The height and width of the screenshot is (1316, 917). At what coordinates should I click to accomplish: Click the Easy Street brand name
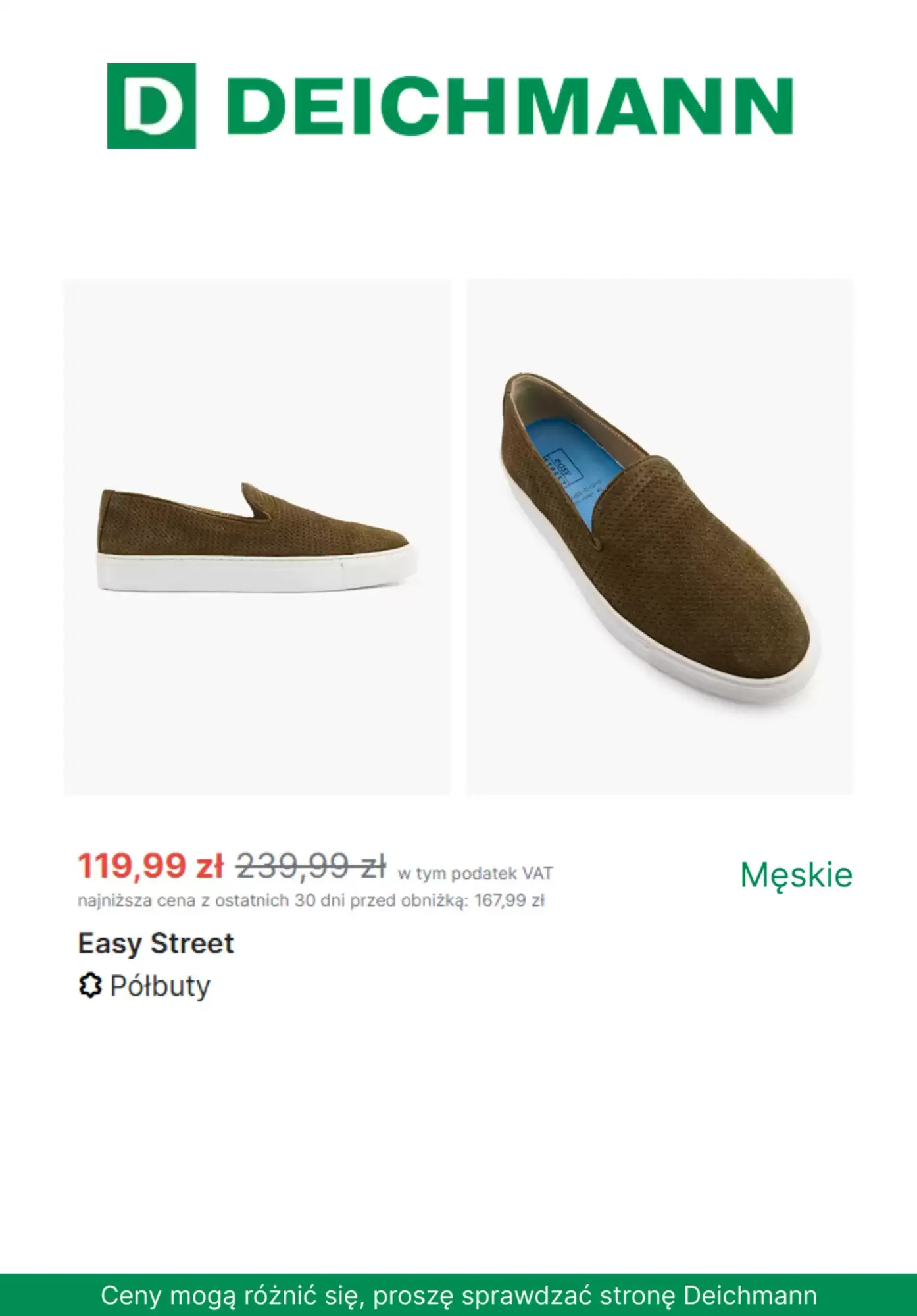[x=156, y=943]
